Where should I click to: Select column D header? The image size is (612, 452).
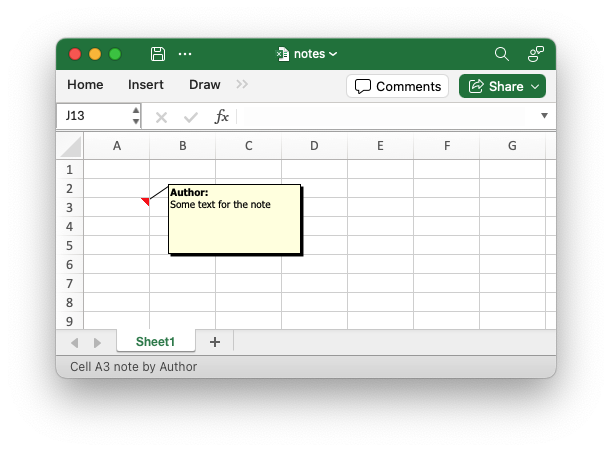click(x=314, y=146)
